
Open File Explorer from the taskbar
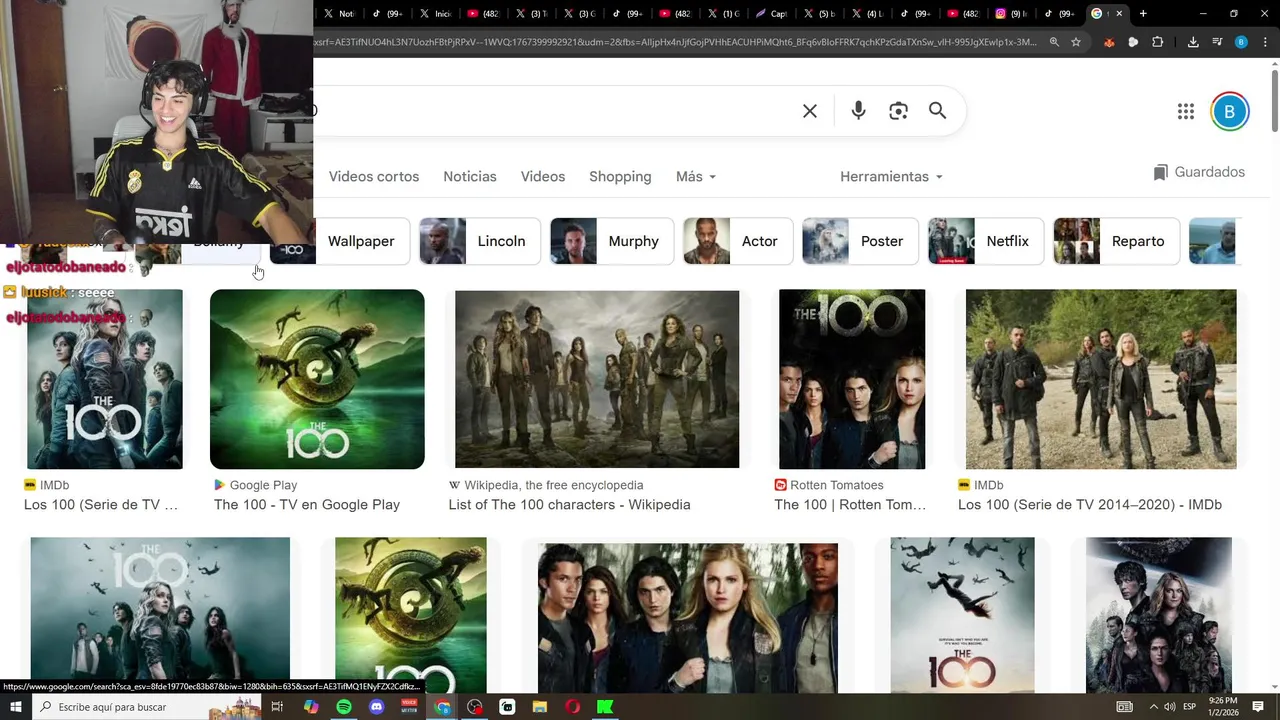click(540, 707)
